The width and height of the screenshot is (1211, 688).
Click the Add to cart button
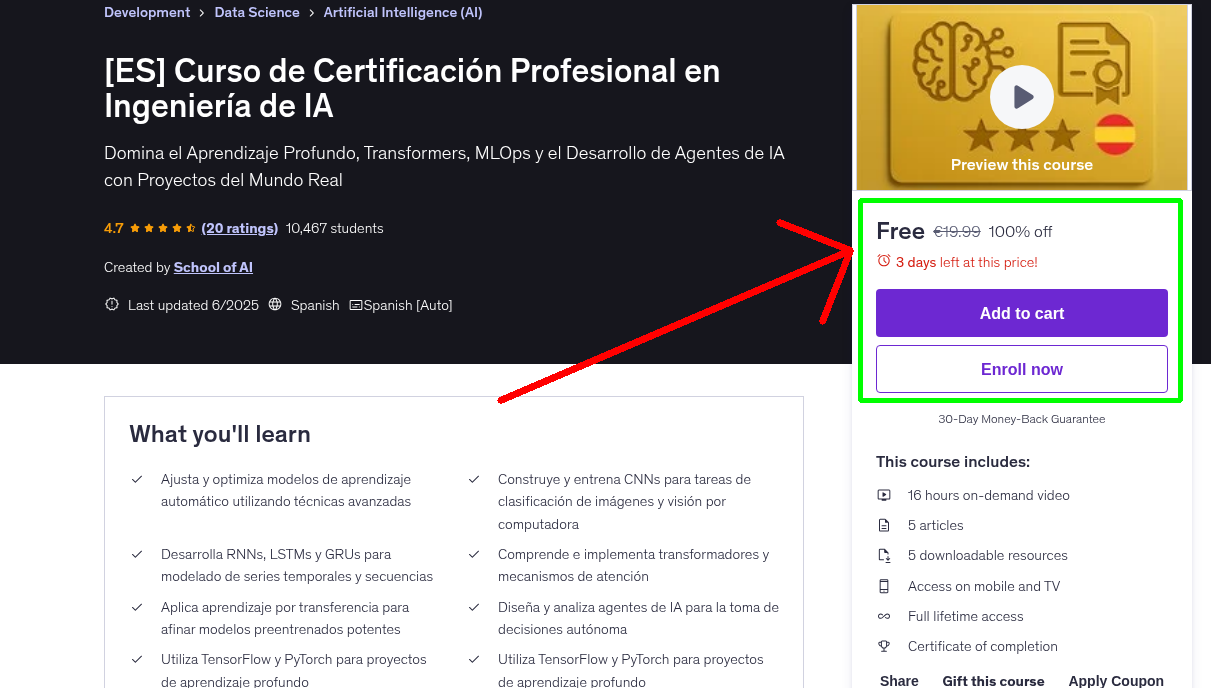pos(1021,313)
